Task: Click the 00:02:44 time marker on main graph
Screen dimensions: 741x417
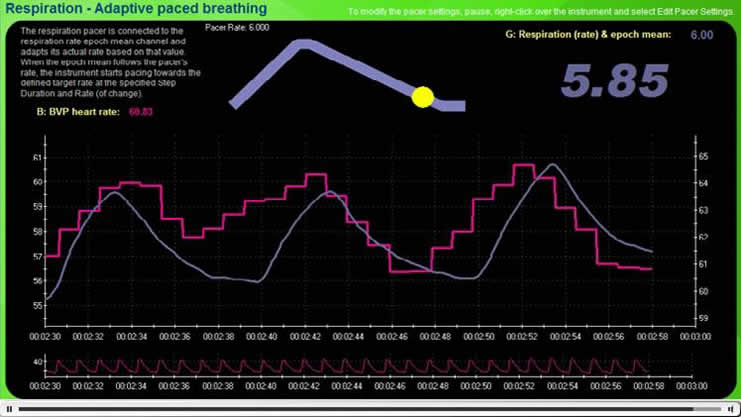Action: coord(348,337)
